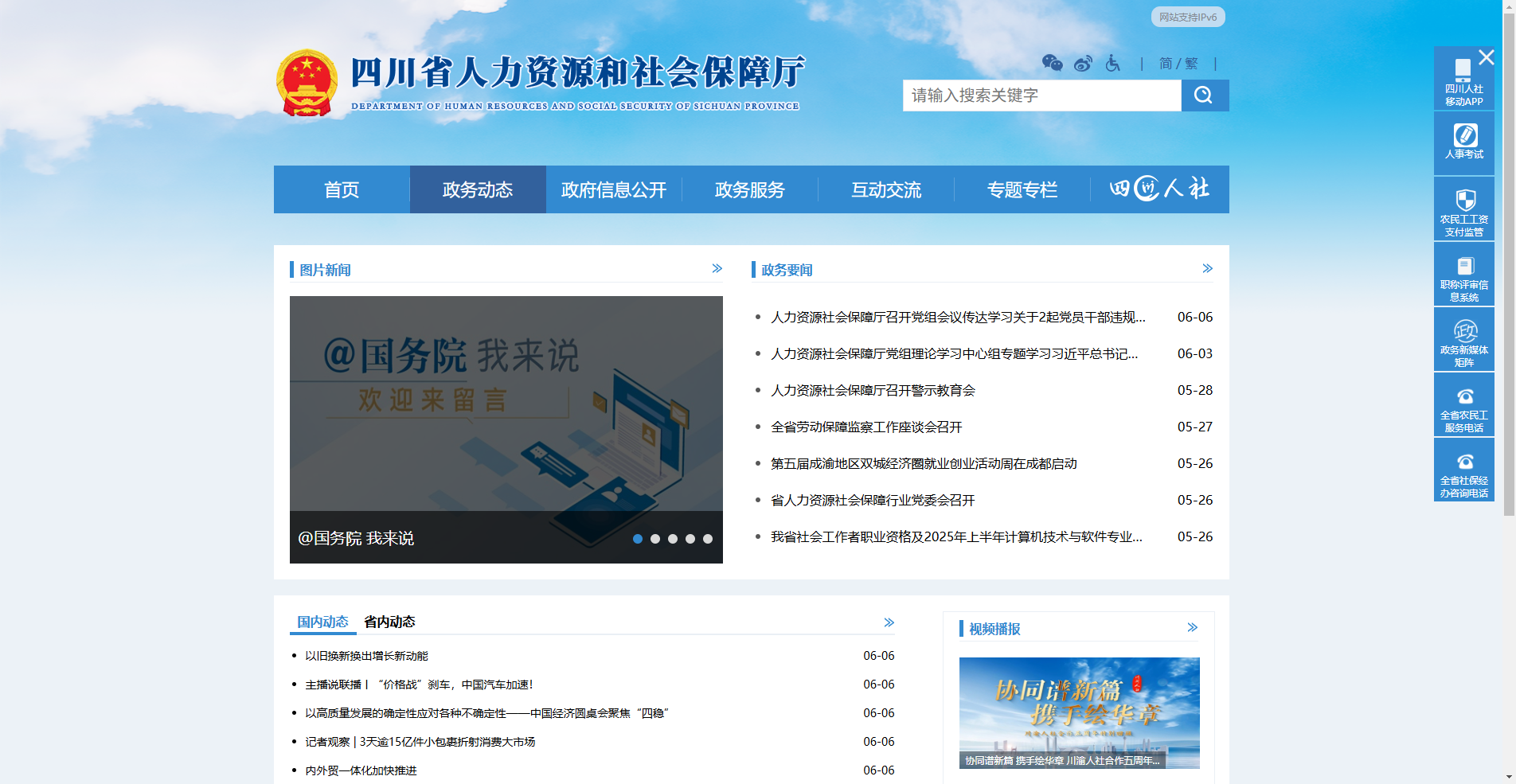This screenshot has width=1516, height=784.
Task: Open the 网站支持IPv6 button
Action: pyautogui.click(x=1187, y=16)
